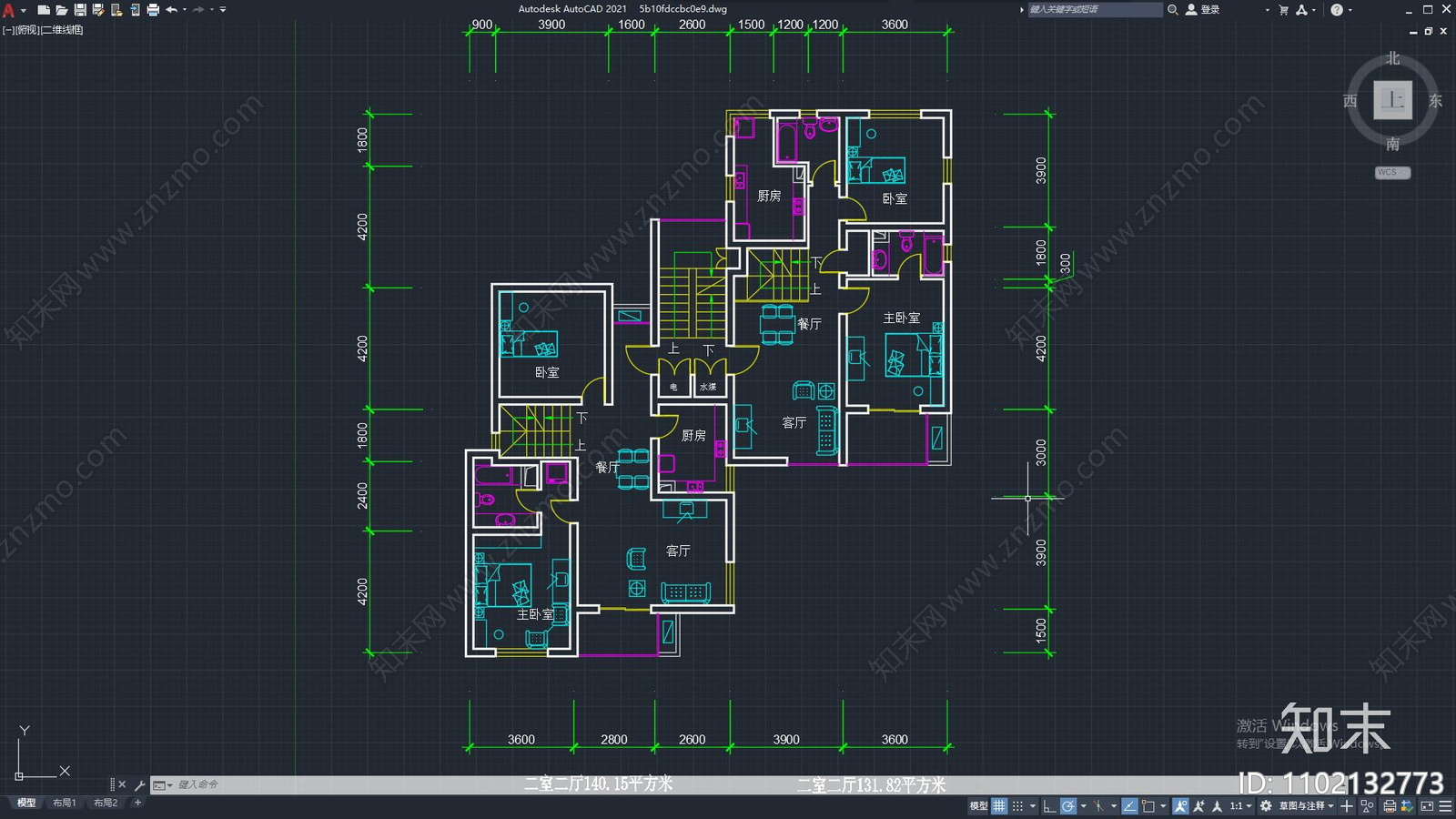This screenshot has width=1456, height=819.
Task: Switch to the 布局2 layout tab
Action: (x=106, y=803)
